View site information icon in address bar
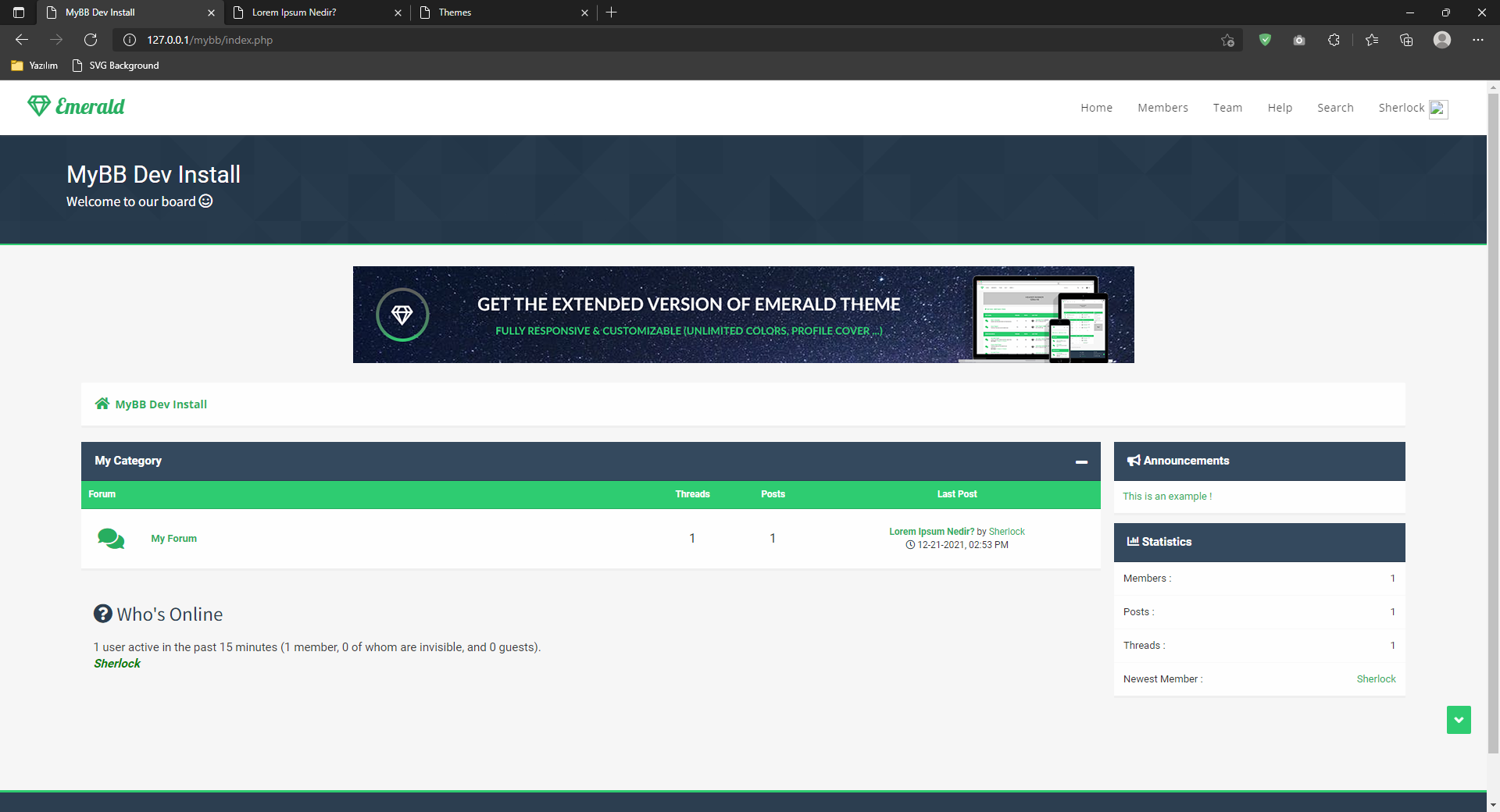The height and width of the screenshot is (812, 1500). pos(130,40)
